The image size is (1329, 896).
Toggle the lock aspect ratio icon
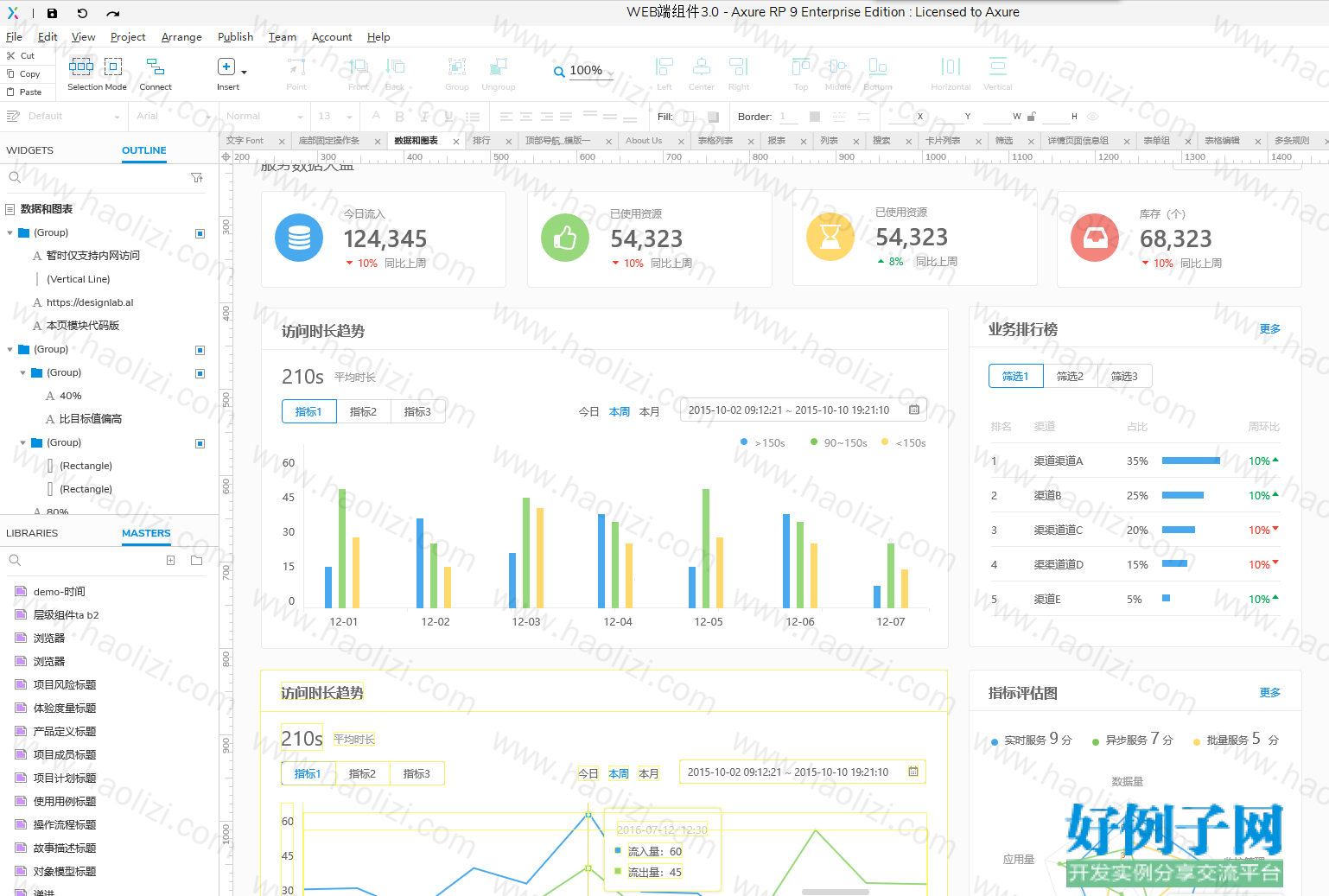(1031, 116)
